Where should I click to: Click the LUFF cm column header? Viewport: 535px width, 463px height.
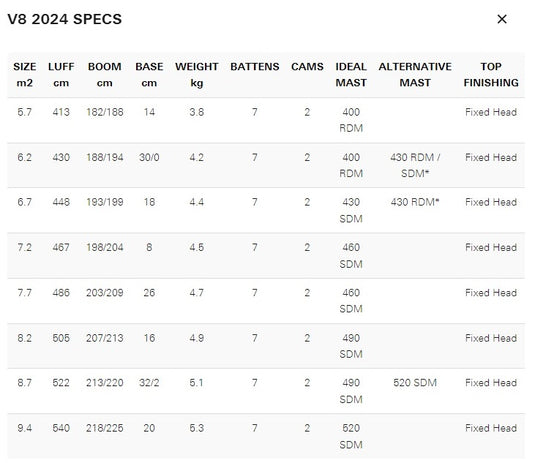point(61,74)
